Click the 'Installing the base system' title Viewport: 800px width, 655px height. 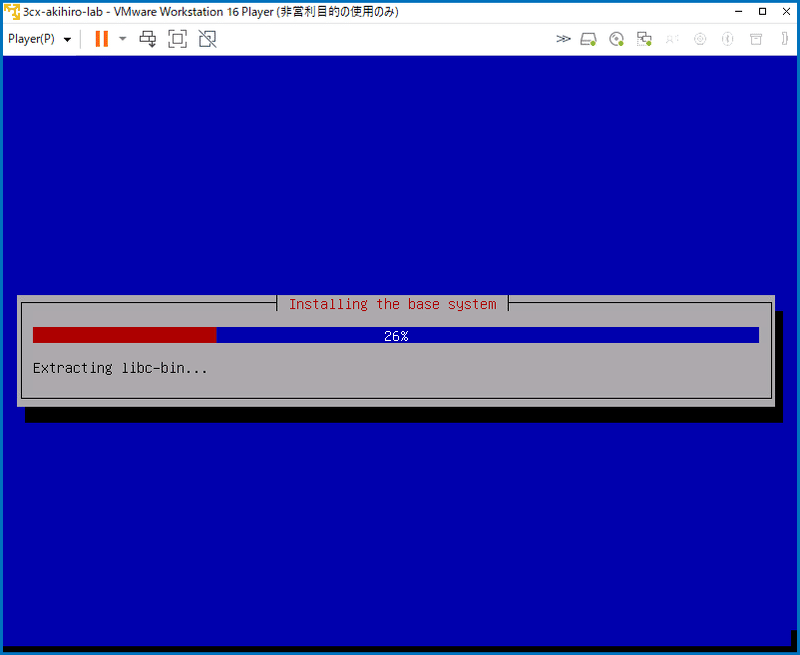pyautogui.click(x=392, y=304)
